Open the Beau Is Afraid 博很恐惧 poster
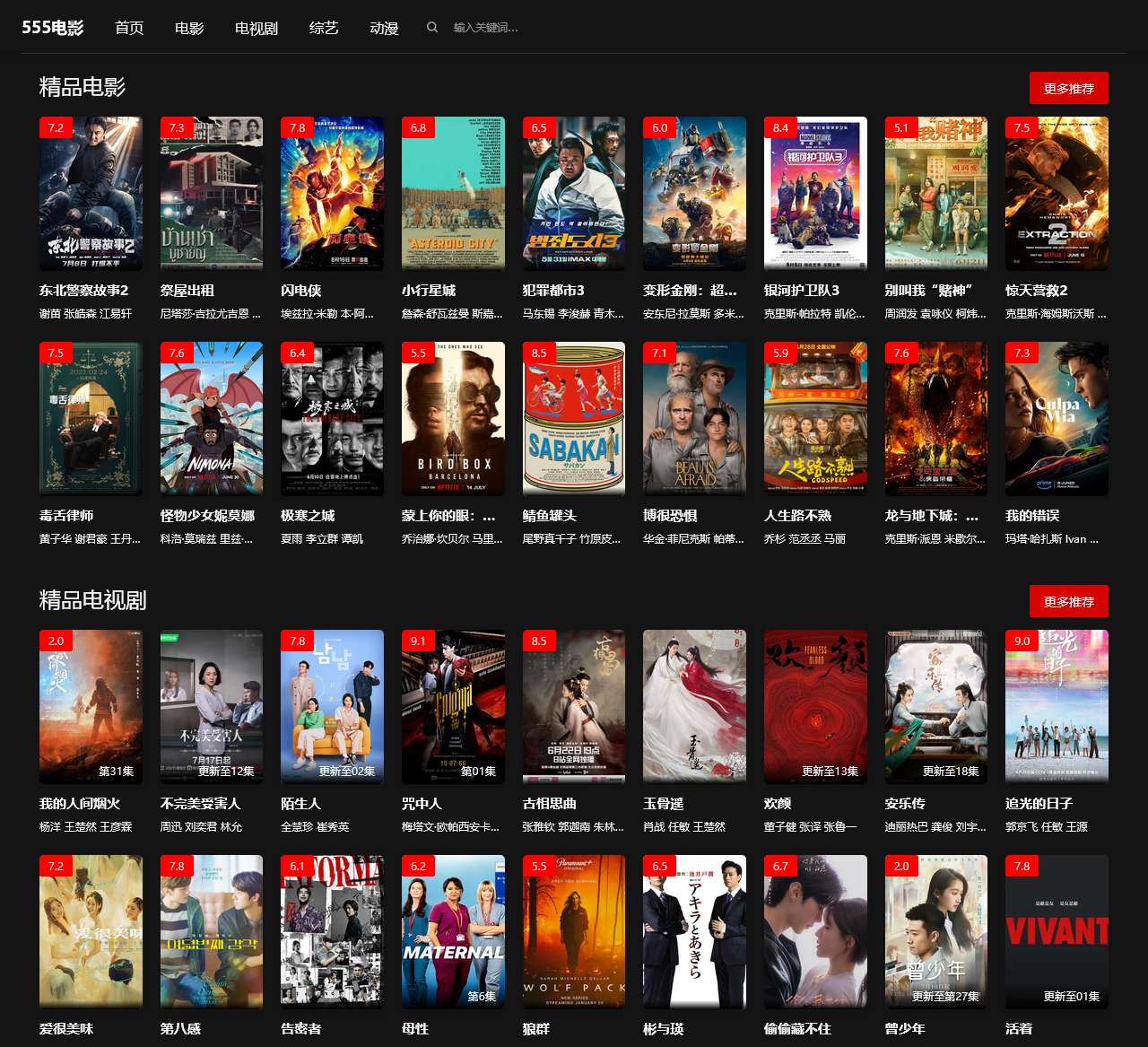Screen dimensions: 1148x1047 [694, 419]
